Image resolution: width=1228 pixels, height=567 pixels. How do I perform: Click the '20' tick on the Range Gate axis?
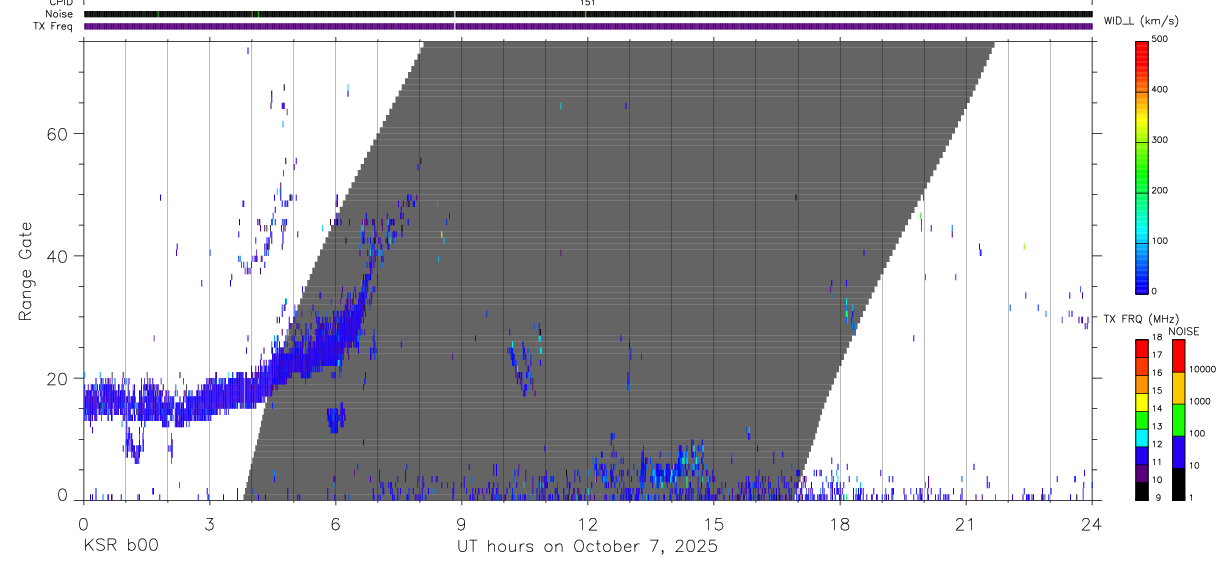pyautogui.click(x=58, y=379)
